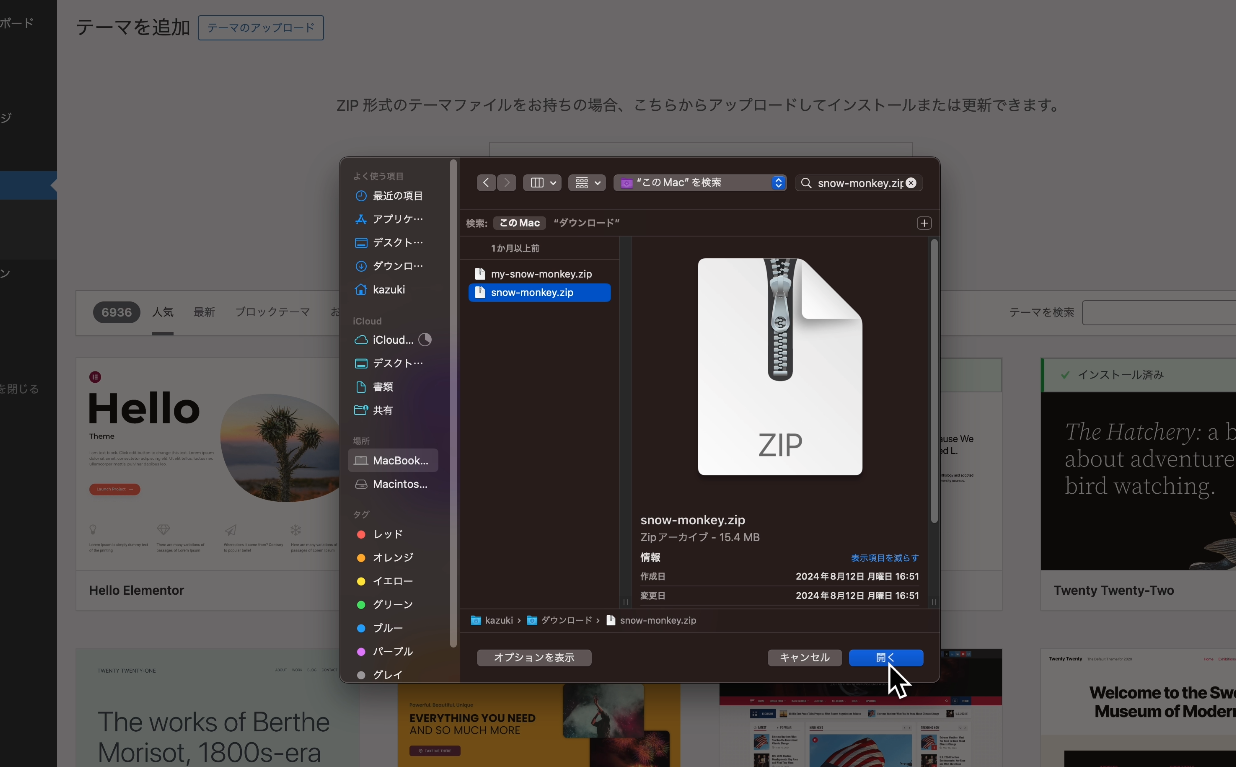Open the 共有 shared section
1236x767 pixels.
point(383,410)
